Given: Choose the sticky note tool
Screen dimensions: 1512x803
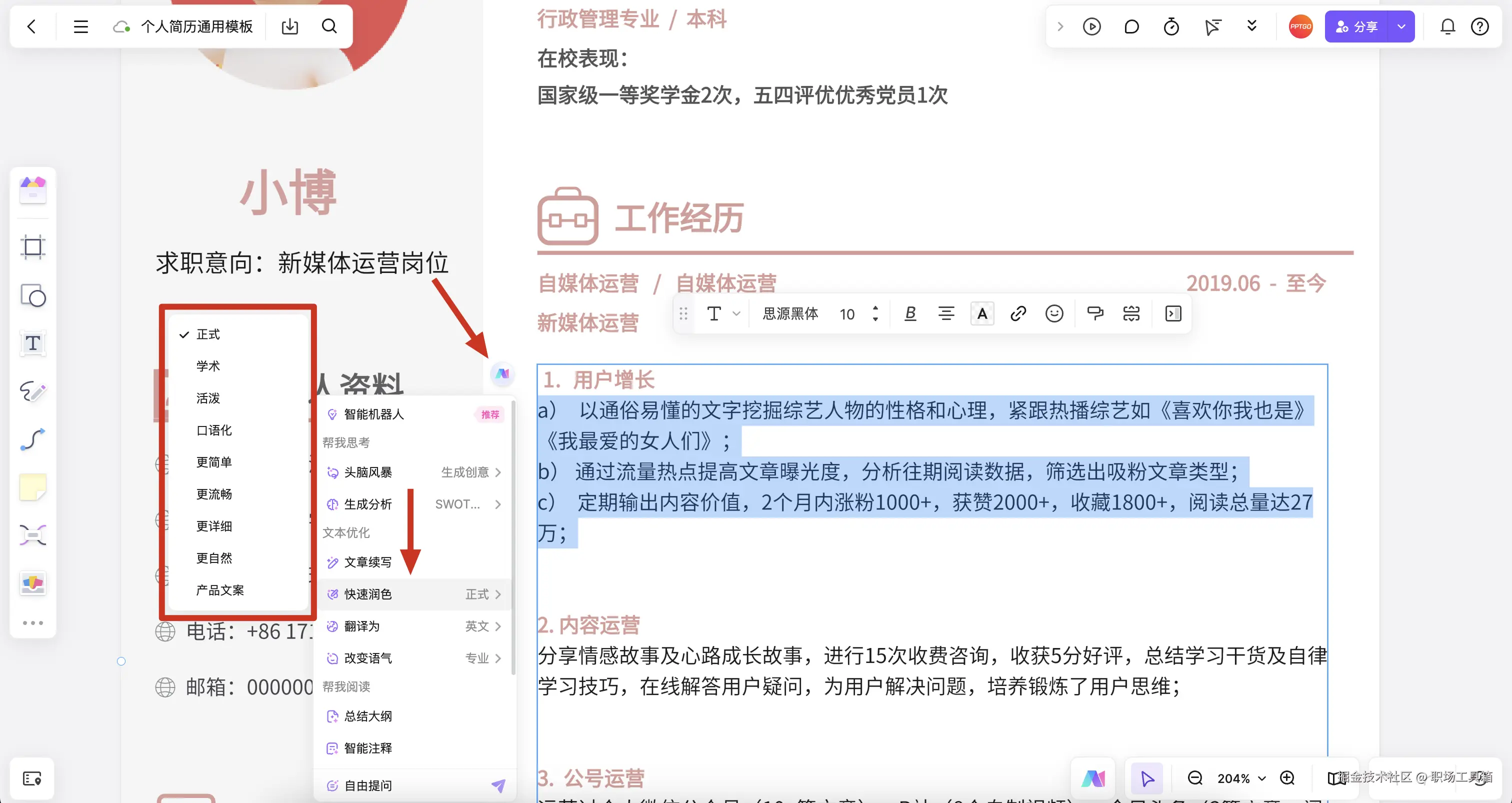Looking at the screenshot, I should pyautogui.click(x=33, y=487).
